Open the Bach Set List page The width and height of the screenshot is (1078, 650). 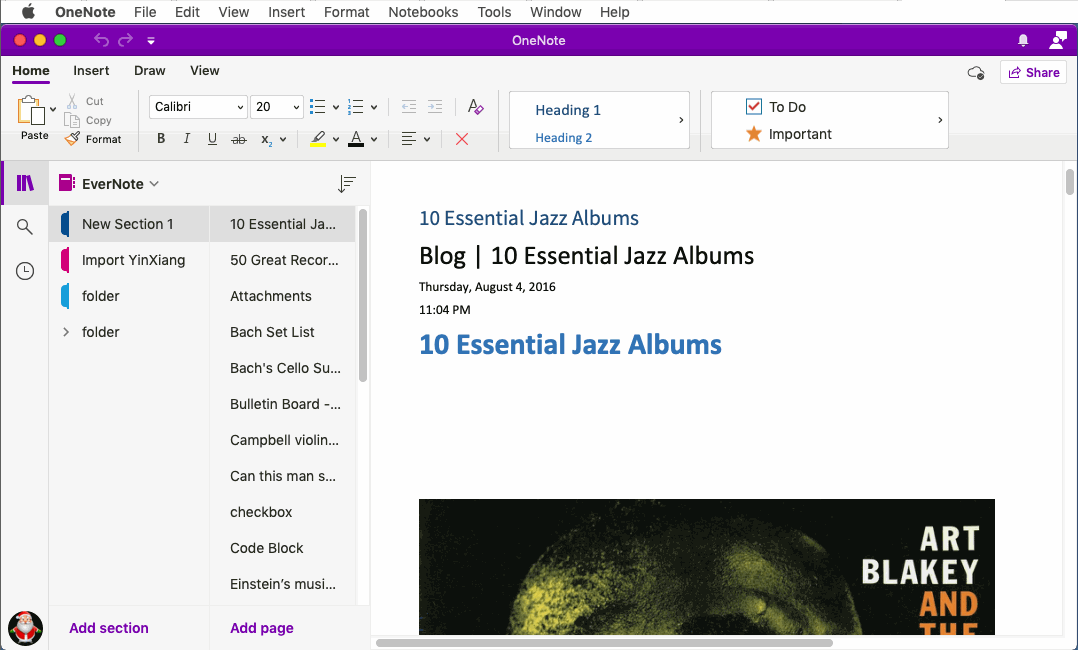point(282,332)
